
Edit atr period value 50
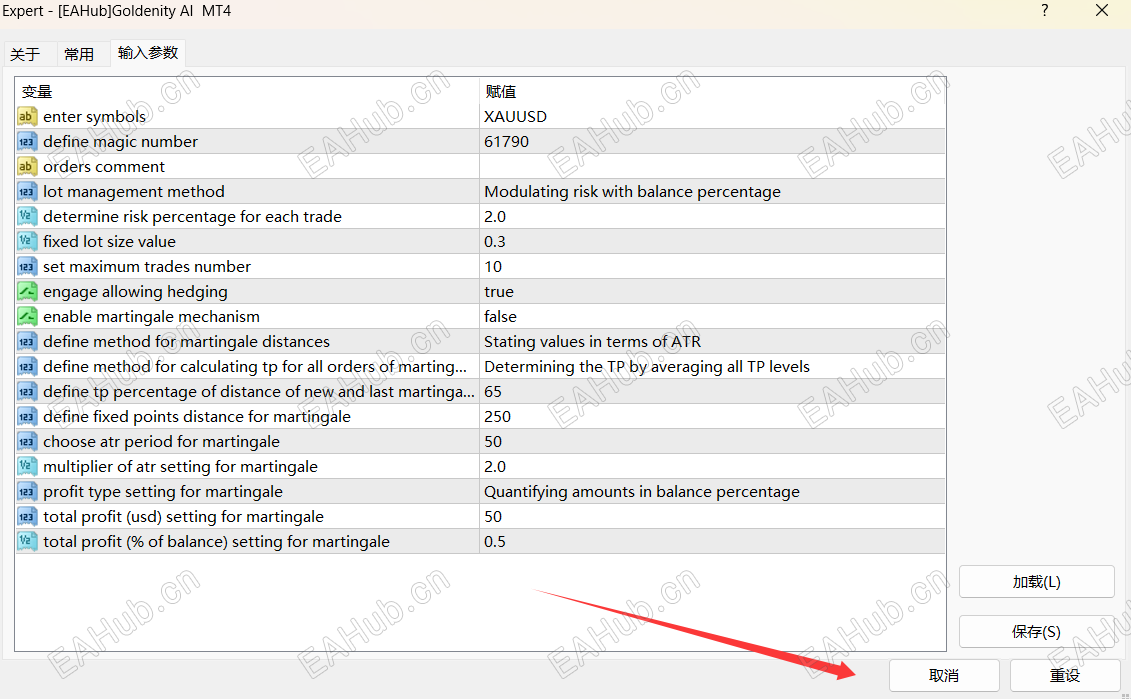(x=712, y=441)
